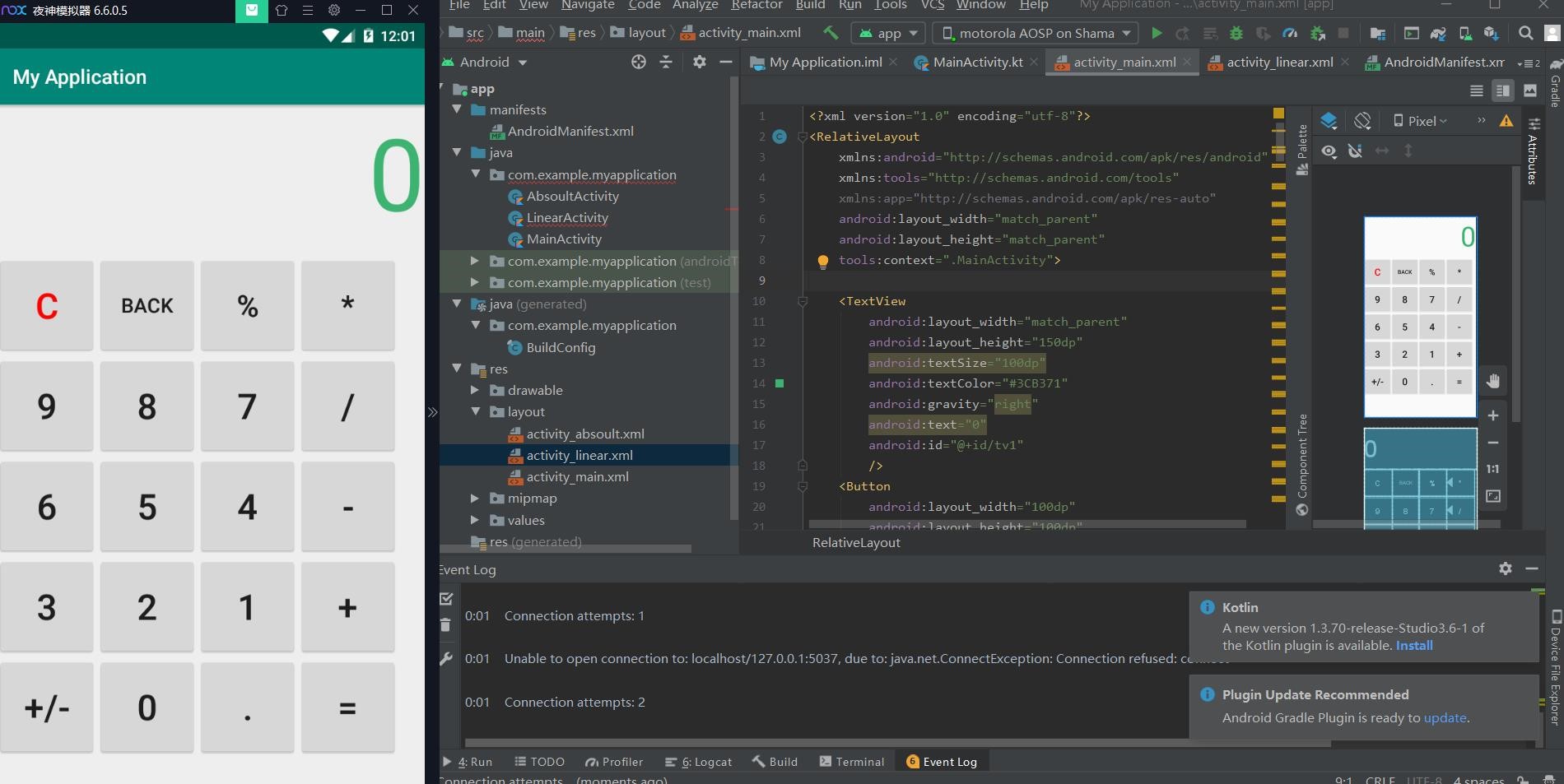Open the Navigate menu
This screenshot has height=784, width=1564.
[588, 5]
